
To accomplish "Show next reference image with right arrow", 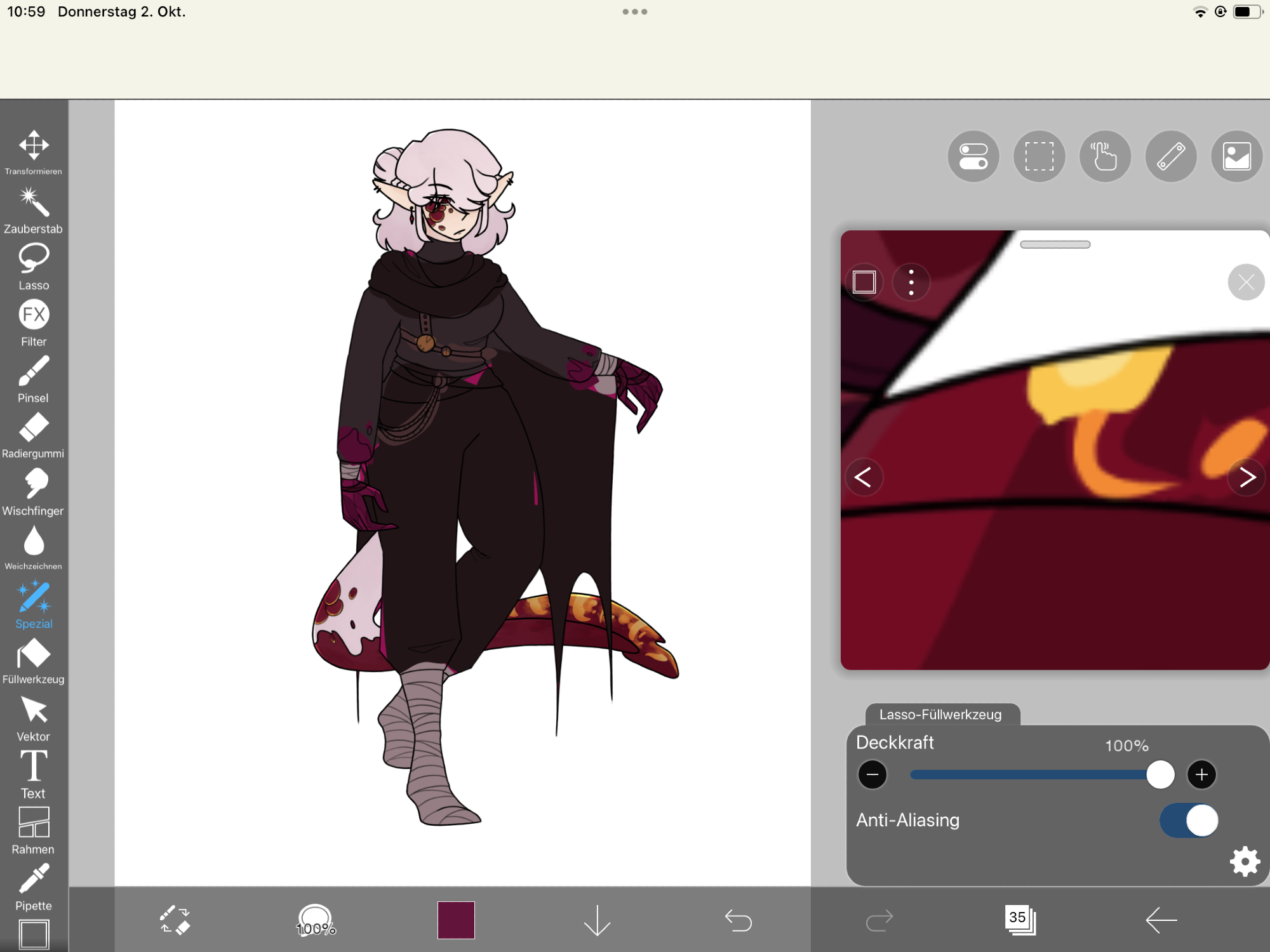I will click(x=1247, y=477).
